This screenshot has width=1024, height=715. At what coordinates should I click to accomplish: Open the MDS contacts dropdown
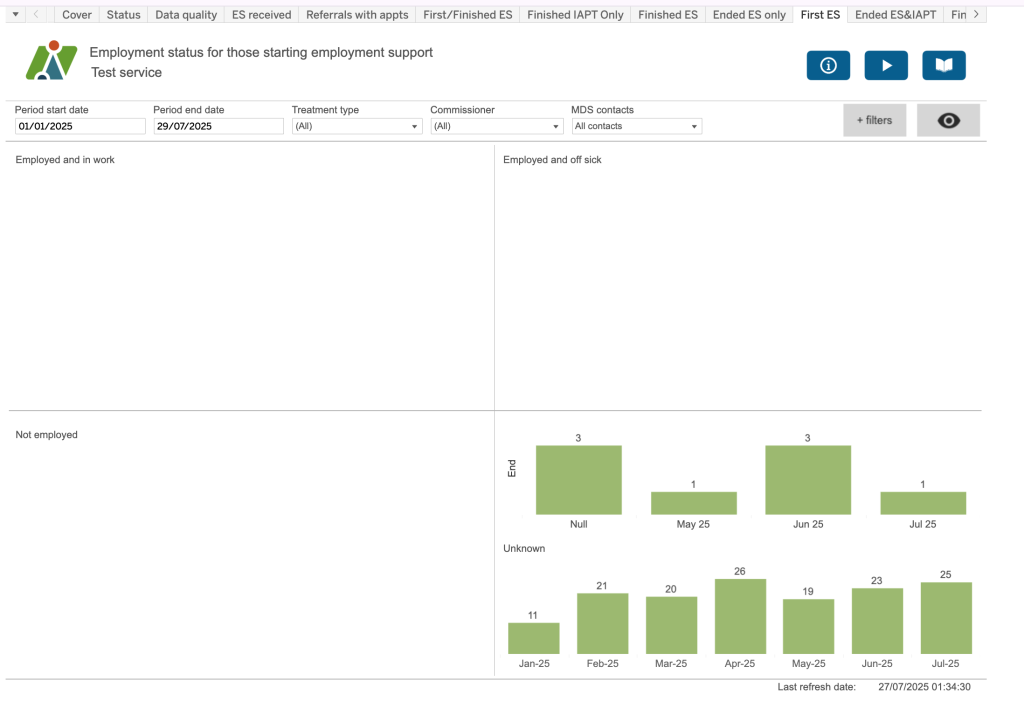click(636, 126)
